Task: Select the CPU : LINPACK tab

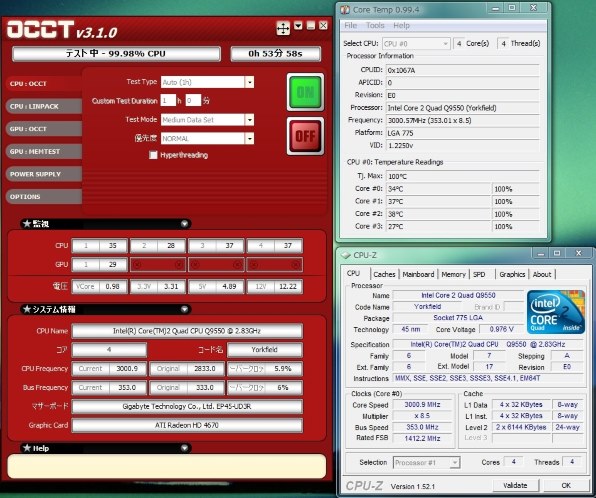Action: click(44, 106)
